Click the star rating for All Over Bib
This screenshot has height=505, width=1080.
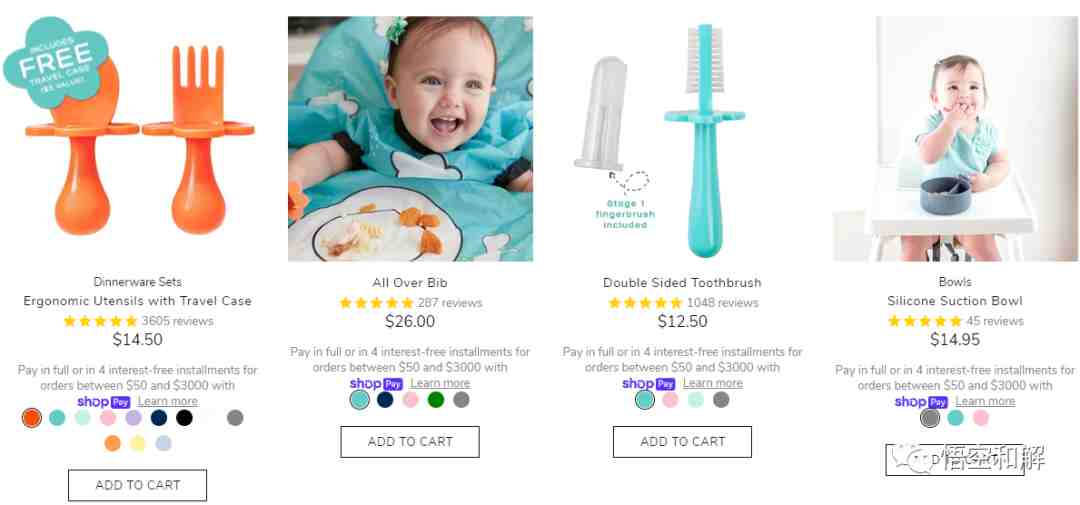[x=377, y=303]
